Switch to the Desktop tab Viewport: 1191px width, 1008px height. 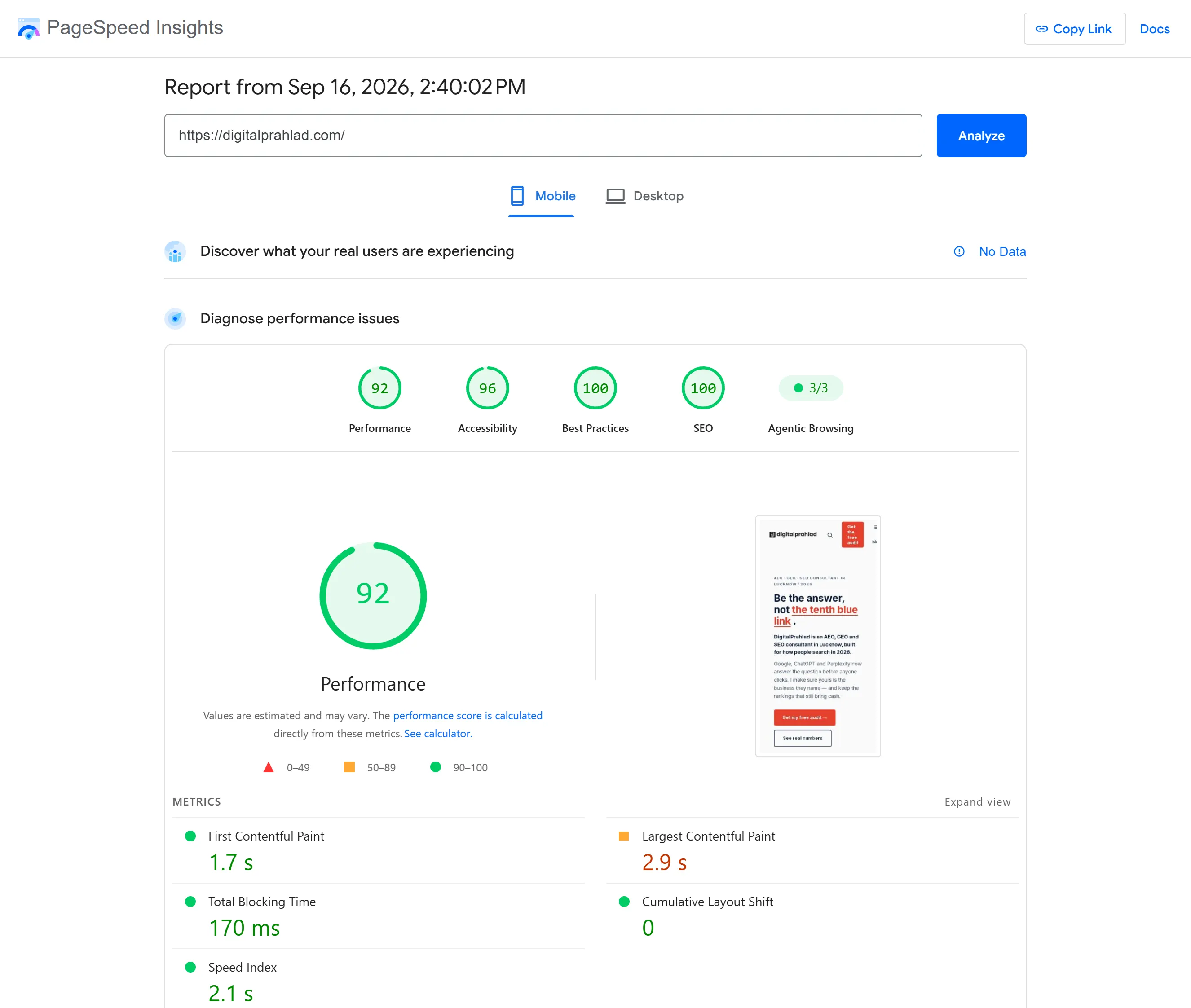[x=644, y=196]
